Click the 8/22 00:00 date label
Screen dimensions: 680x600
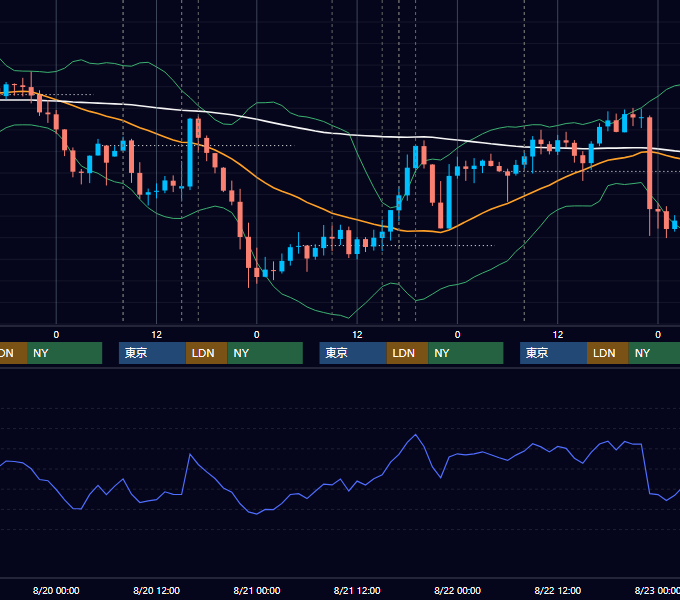point(458,590)
